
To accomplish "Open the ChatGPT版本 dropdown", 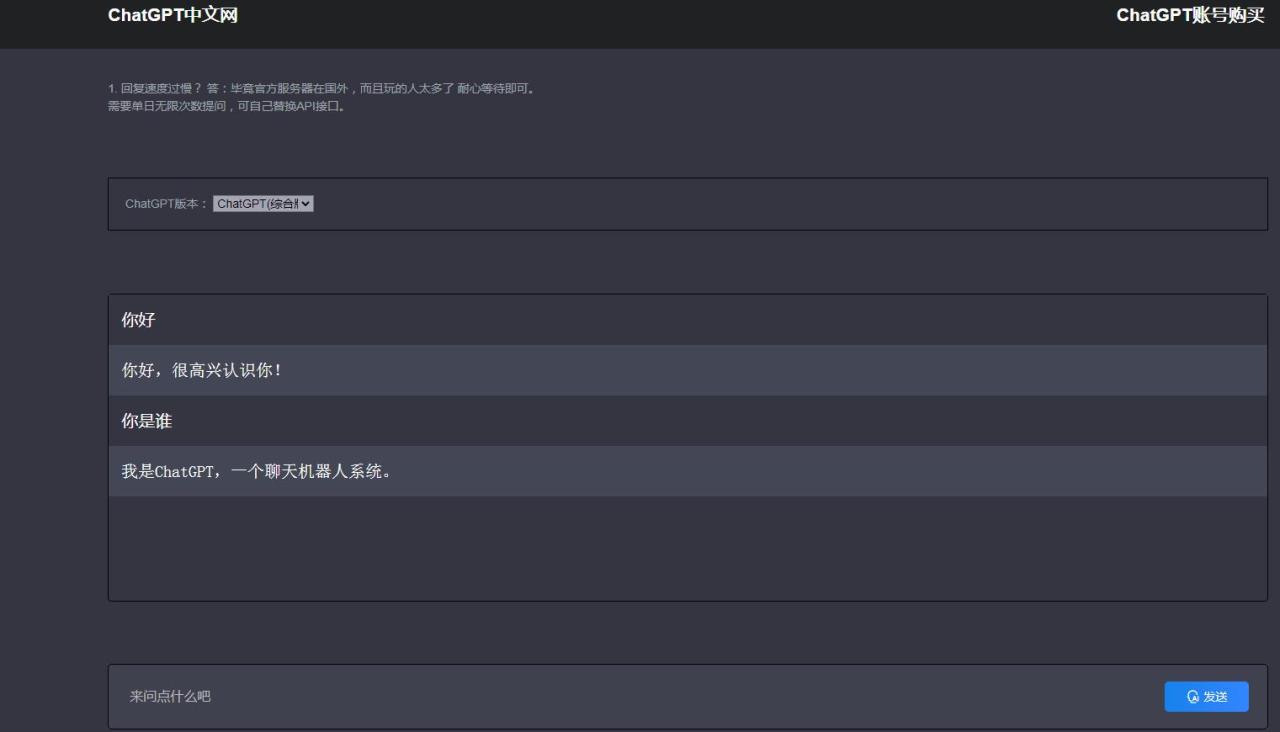I will pyautogui.click(x=262, y=204).
